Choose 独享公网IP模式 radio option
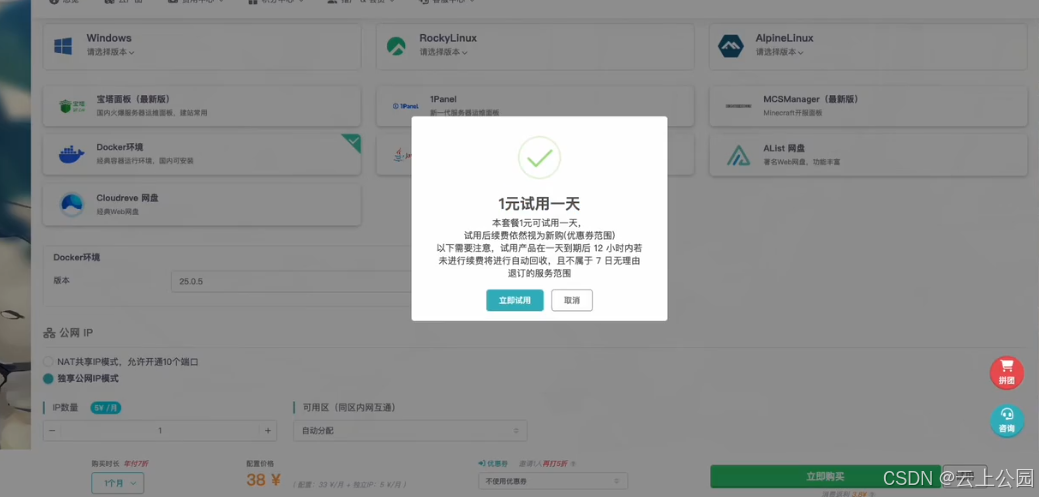Image resolution: width=1039 pixels, height=497 pixels. click(48, 379)
